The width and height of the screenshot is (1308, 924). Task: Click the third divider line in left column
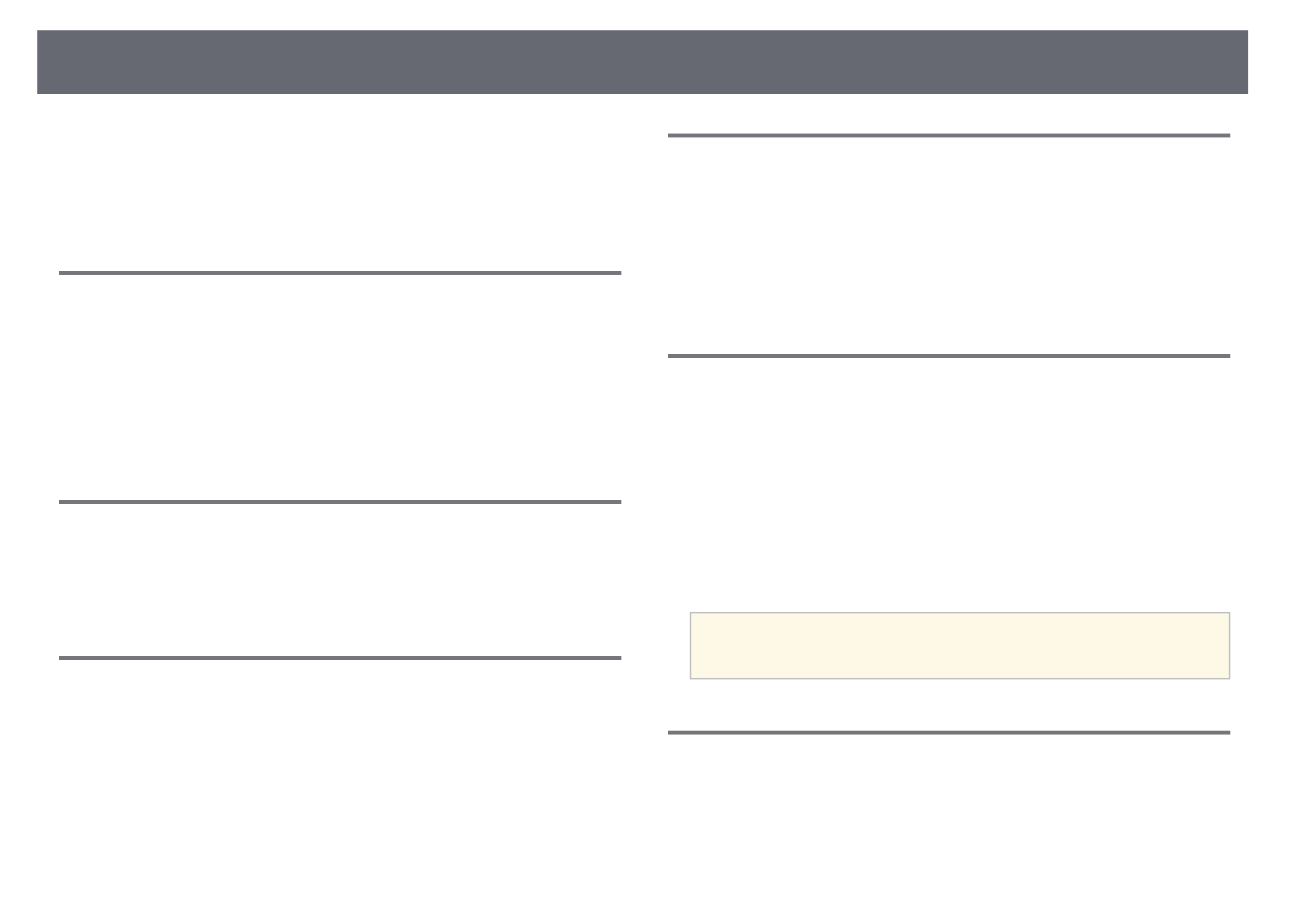[x=340, y=658]
